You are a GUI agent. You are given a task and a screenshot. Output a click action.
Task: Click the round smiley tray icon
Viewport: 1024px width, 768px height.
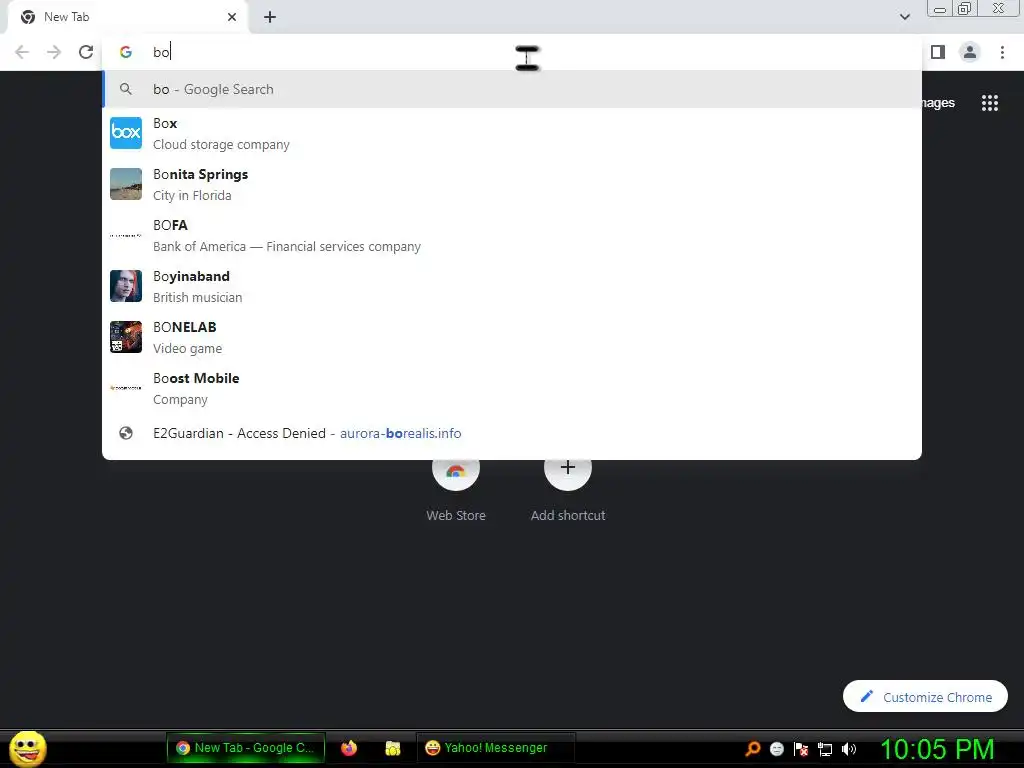pyautogui.click(x=777, y=748)
